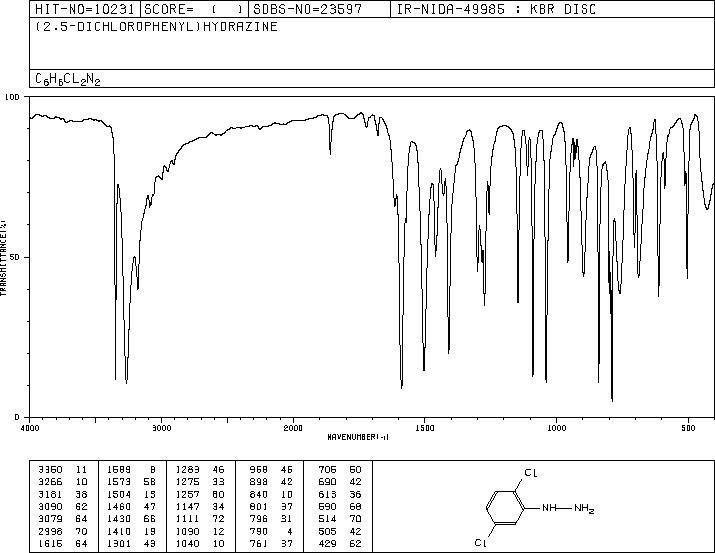Click the 1040 wavenumber in the table

(x=187, y=543)
